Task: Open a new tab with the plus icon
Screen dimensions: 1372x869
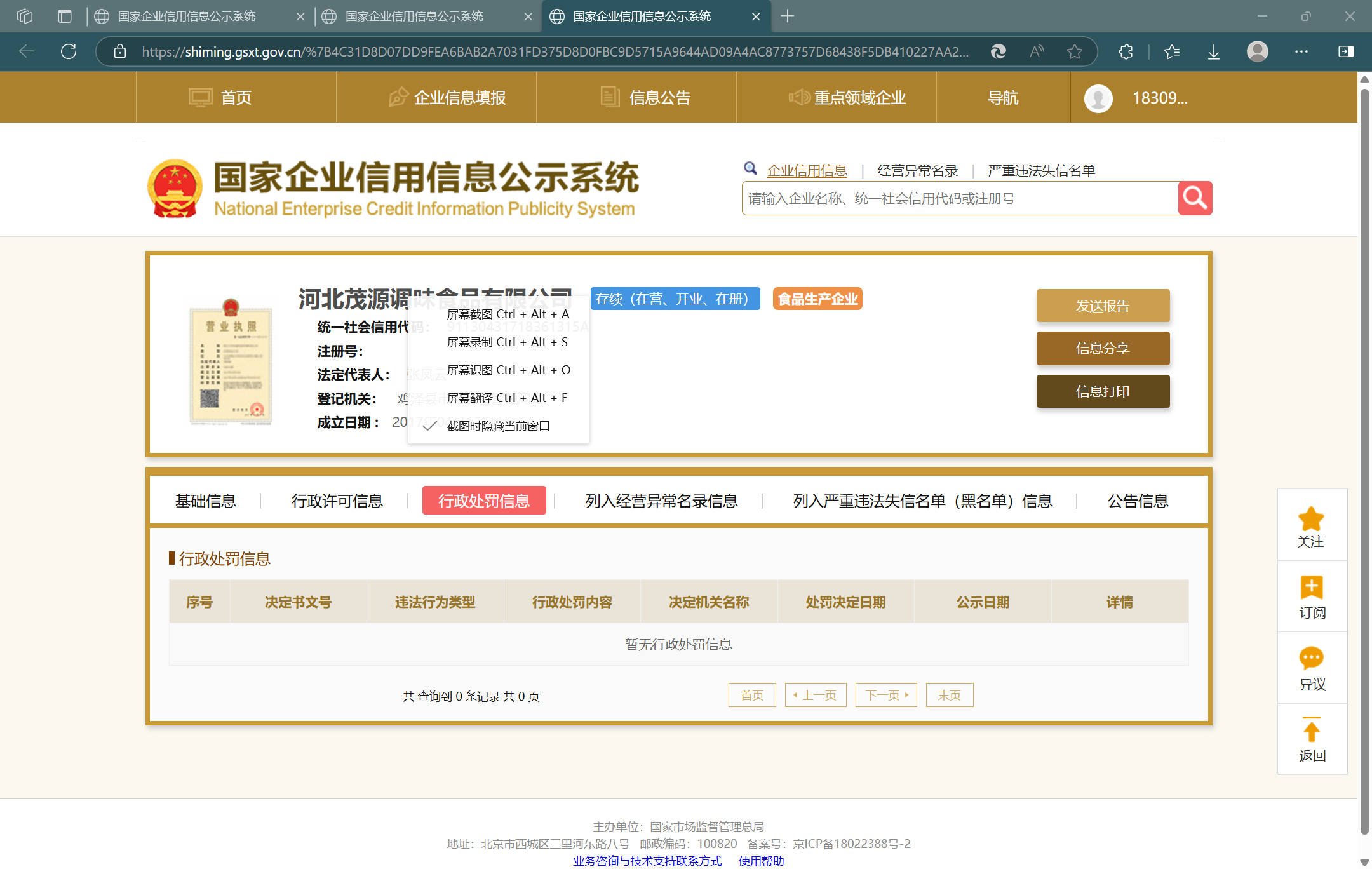Action: click(x=788, y=16)
